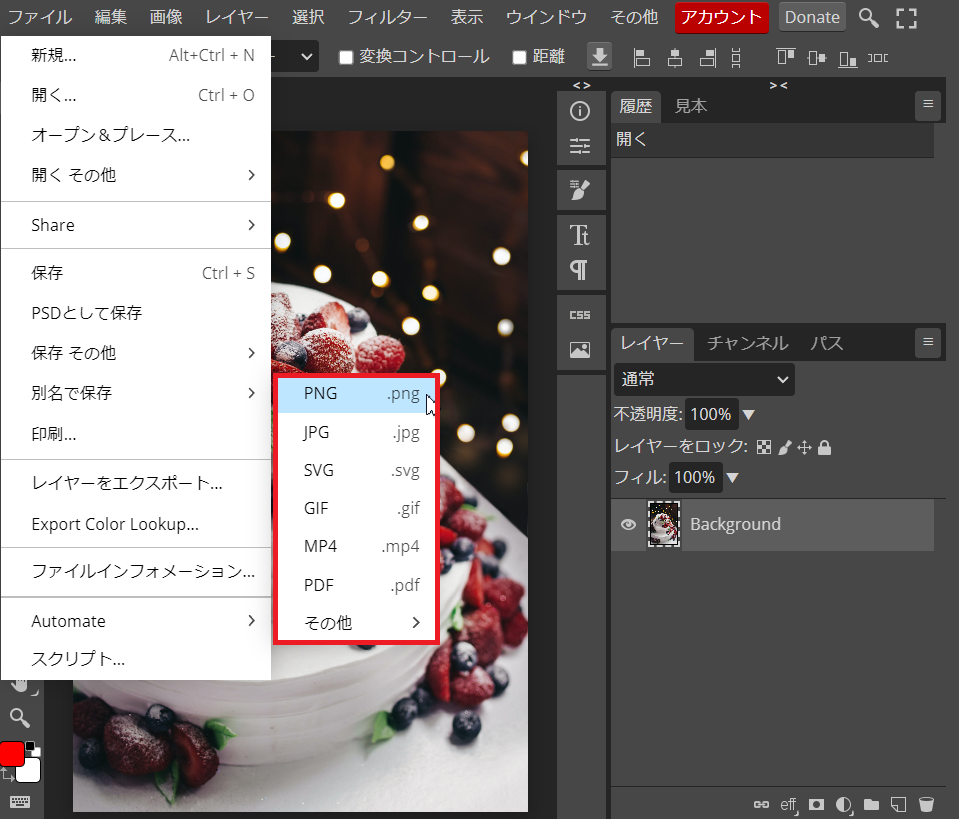Hide the Background layer with the eye icon
959x819 pixels.
click(628, 524)
